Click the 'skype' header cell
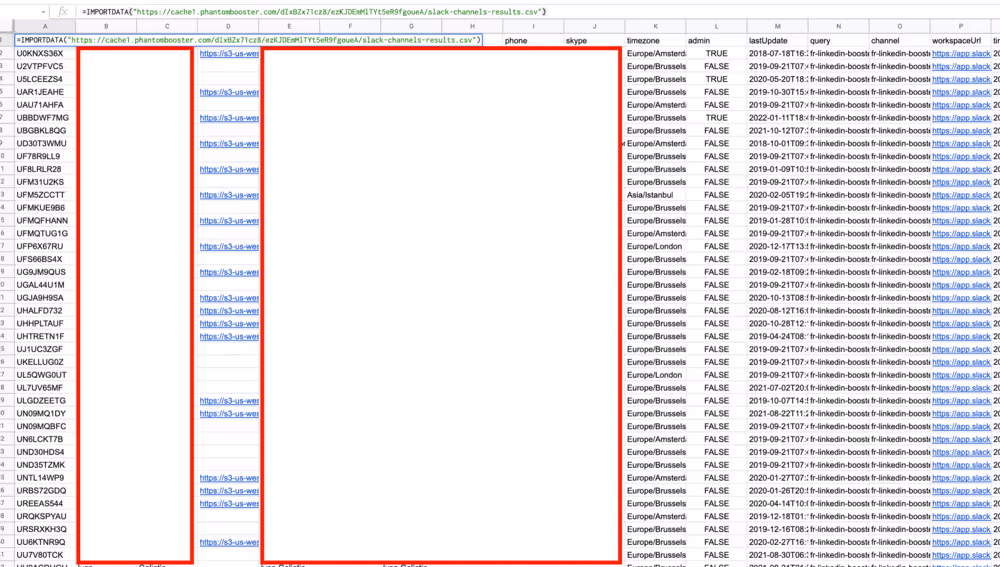This screenshot has height=567, width=1000. 594,41
